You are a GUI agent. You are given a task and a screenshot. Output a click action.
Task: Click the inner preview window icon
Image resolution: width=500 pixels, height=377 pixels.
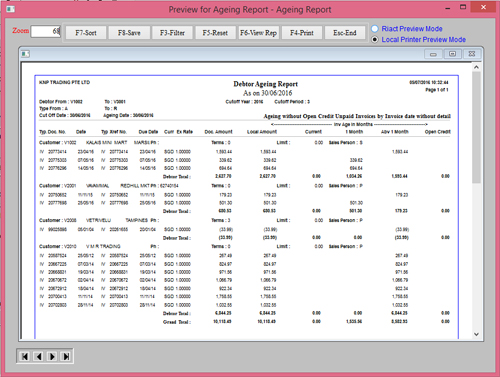tap(25, 54)
